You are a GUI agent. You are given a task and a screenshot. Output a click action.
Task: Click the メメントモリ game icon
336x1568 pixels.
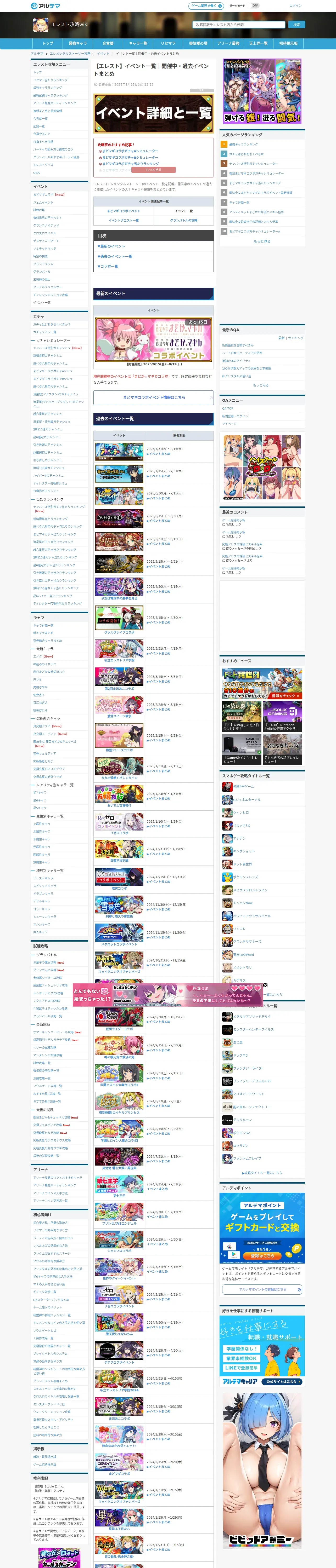[227, 967]
